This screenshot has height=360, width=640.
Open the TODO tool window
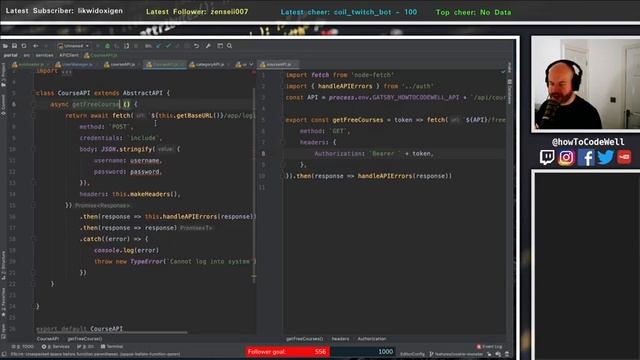click(23, 347)
